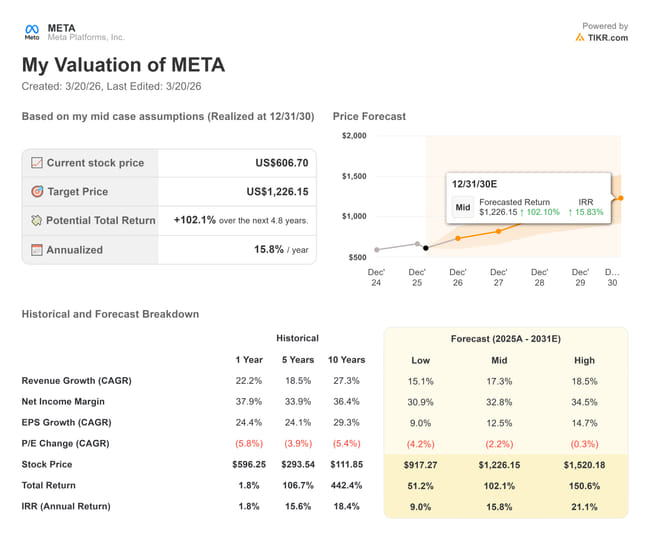Click the 10 Years historical column header
This screenshot has width=650, height=535.
tap(346, 360)
